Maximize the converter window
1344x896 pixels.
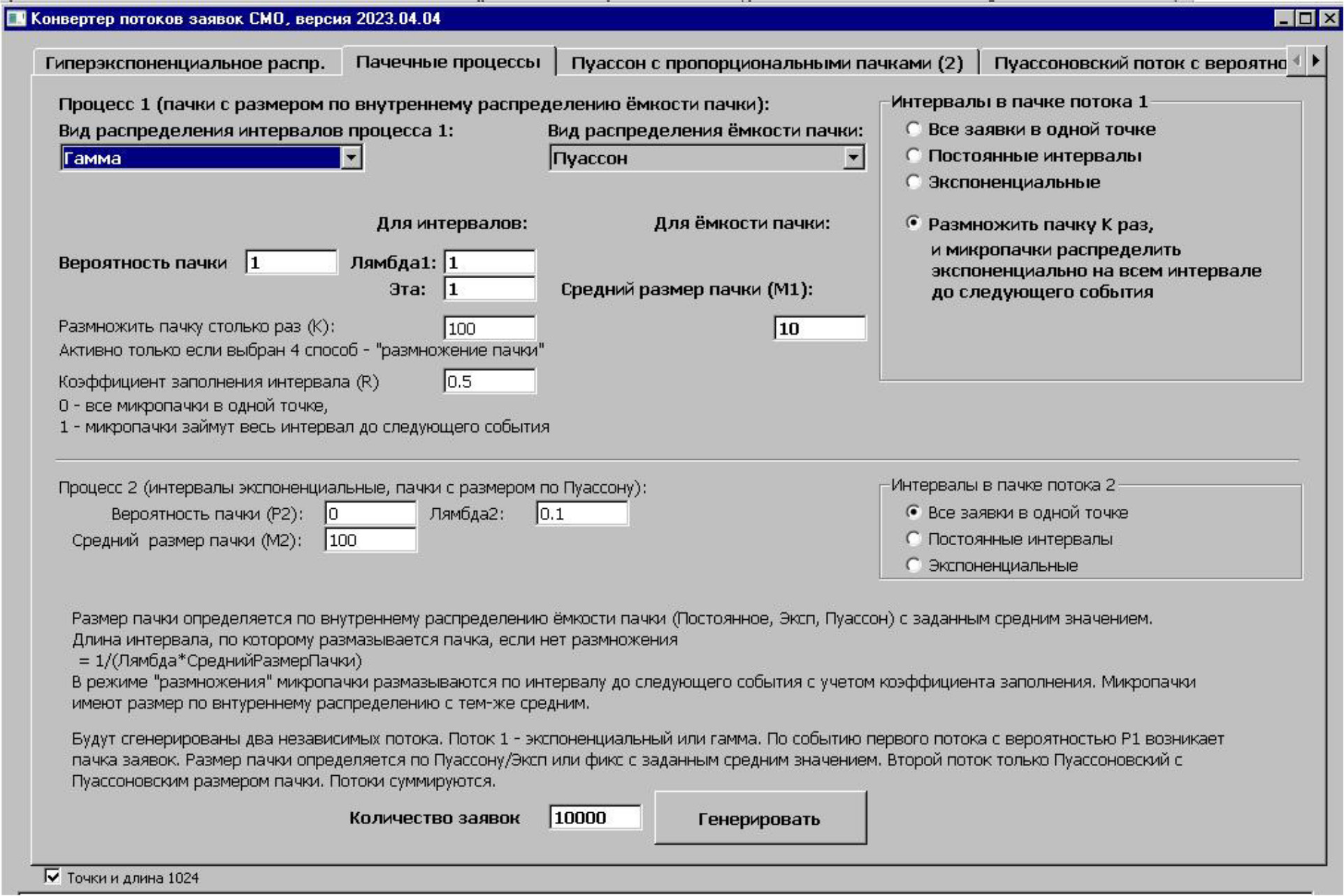(x=1306, y=18)
